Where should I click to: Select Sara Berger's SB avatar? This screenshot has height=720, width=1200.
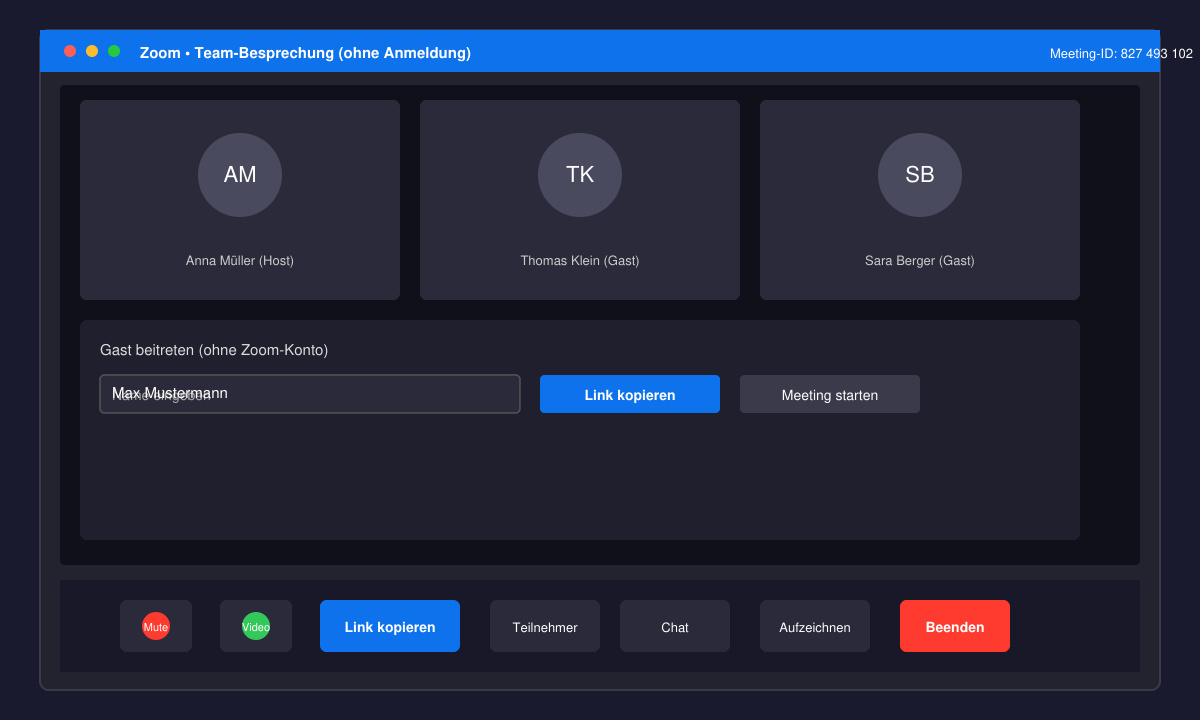920,175
